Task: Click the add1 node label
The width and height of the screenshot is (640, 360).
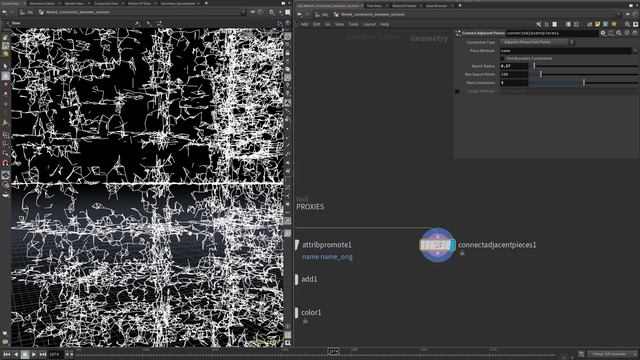Action: tap(309, 279)
